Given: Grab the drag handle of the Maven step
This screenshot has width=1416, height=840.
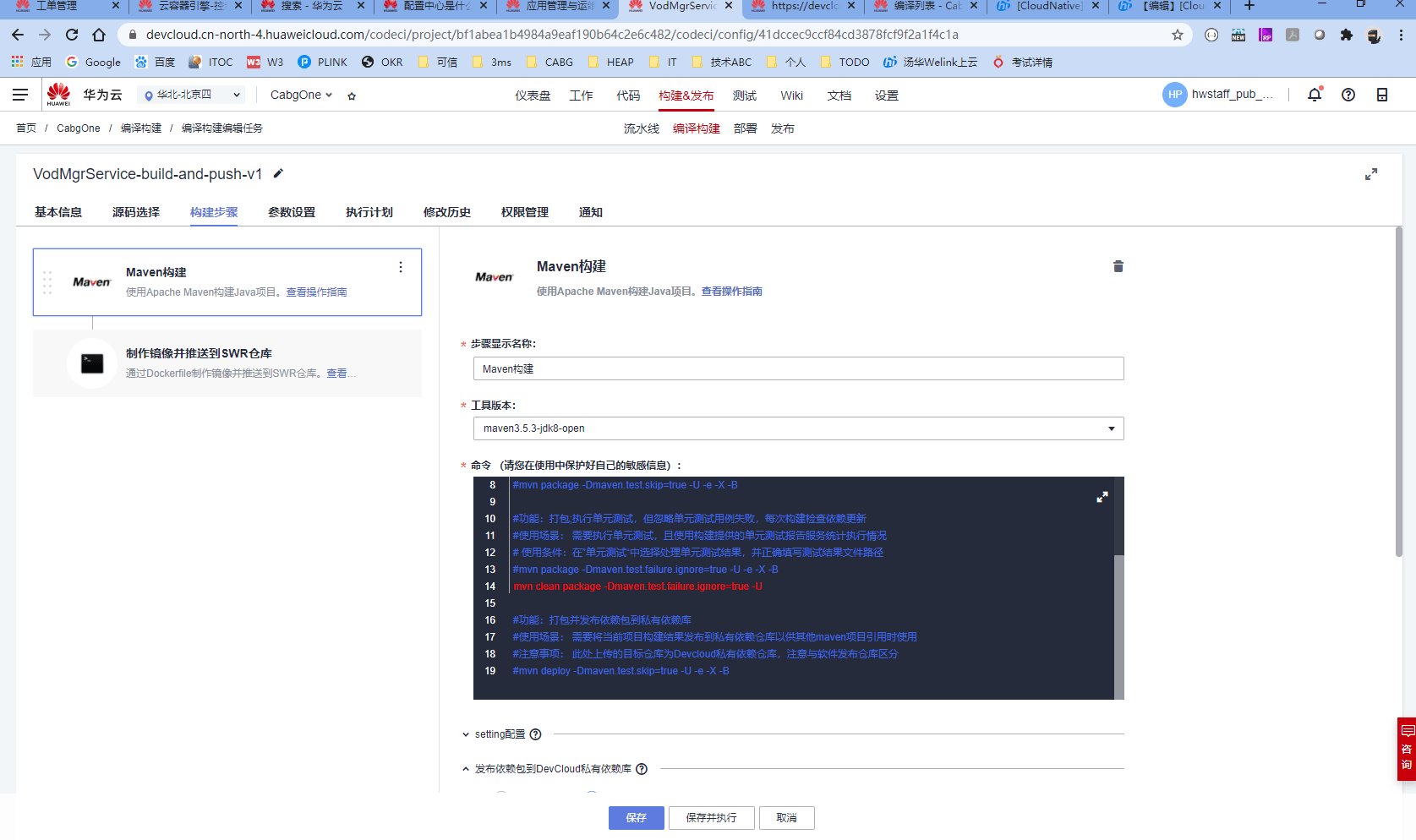Looking at the screenshot, I should (x=47, y=282).
